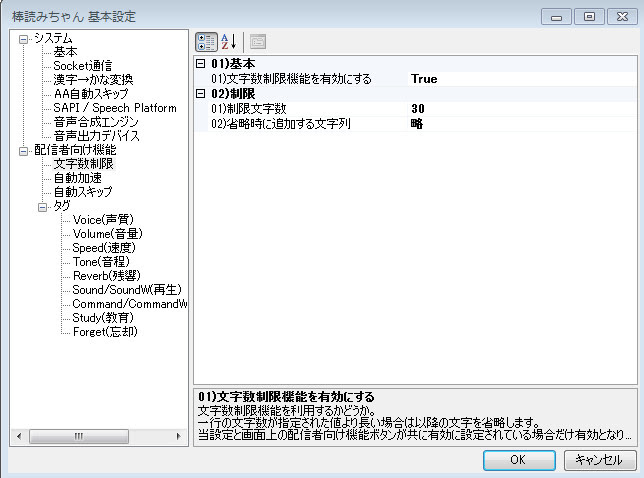Open AA自動スキップ settings
Viewport: 644px width, 478px height.
coord(91,94)
